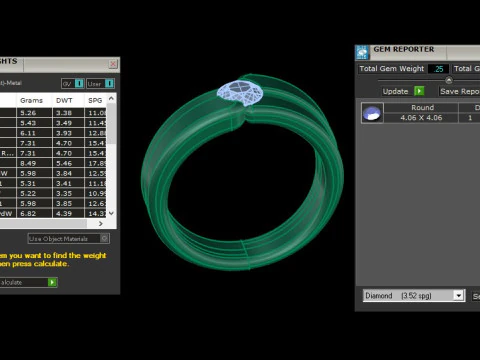Click the Total Gem Weight label

tap(392, 69)
